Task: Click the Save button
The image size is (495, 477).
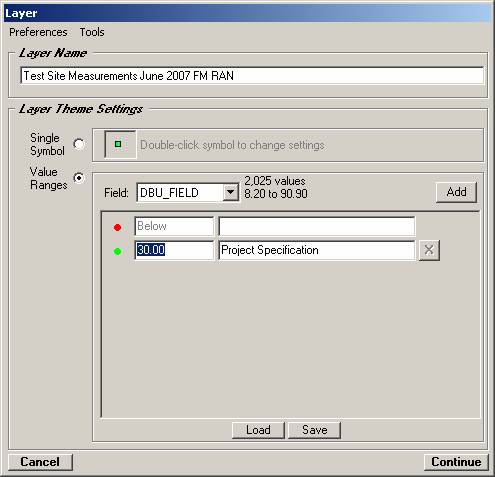Action: pos(314,430)
